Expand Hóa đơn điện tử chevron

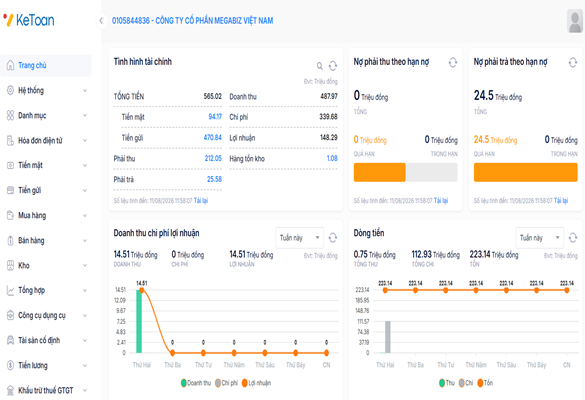85,140
